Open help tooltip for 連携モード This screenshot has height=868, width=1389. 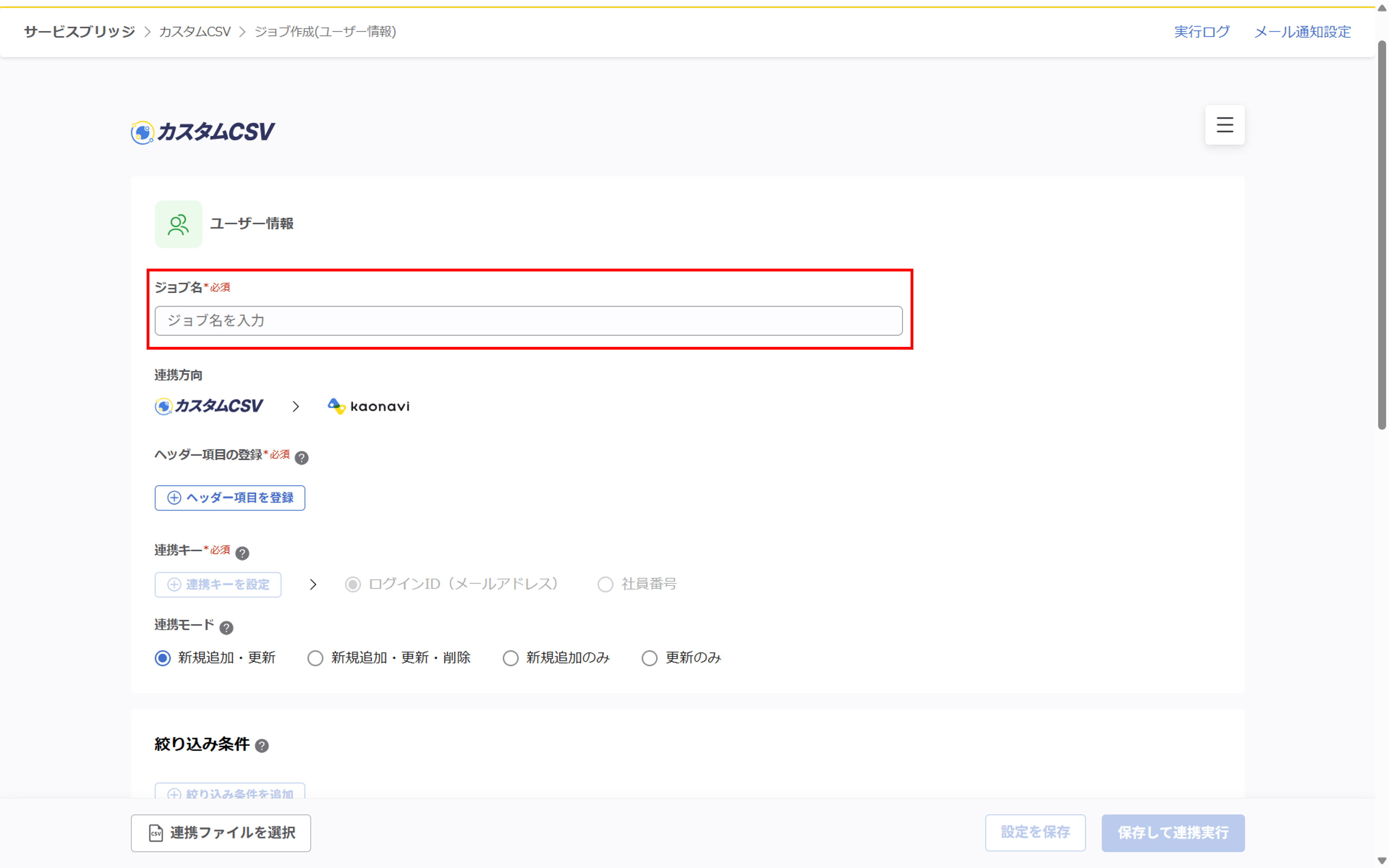pyautogui.click(x=227, y=627)
